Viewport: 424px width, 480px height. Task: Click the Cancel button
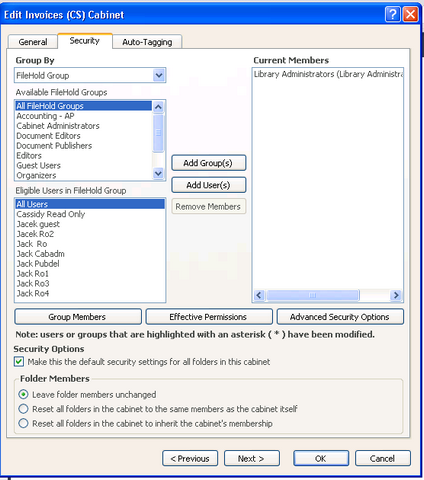pos(383,459)
